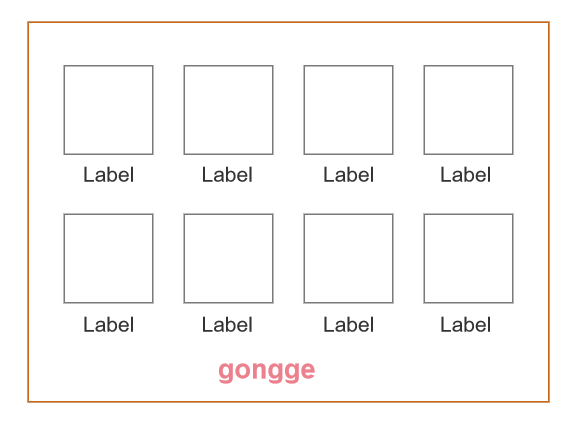Image resolution: width=578 pixels, height=436 pixels.
Task: Click the last box in the bottom row
Action: (469, 258)
